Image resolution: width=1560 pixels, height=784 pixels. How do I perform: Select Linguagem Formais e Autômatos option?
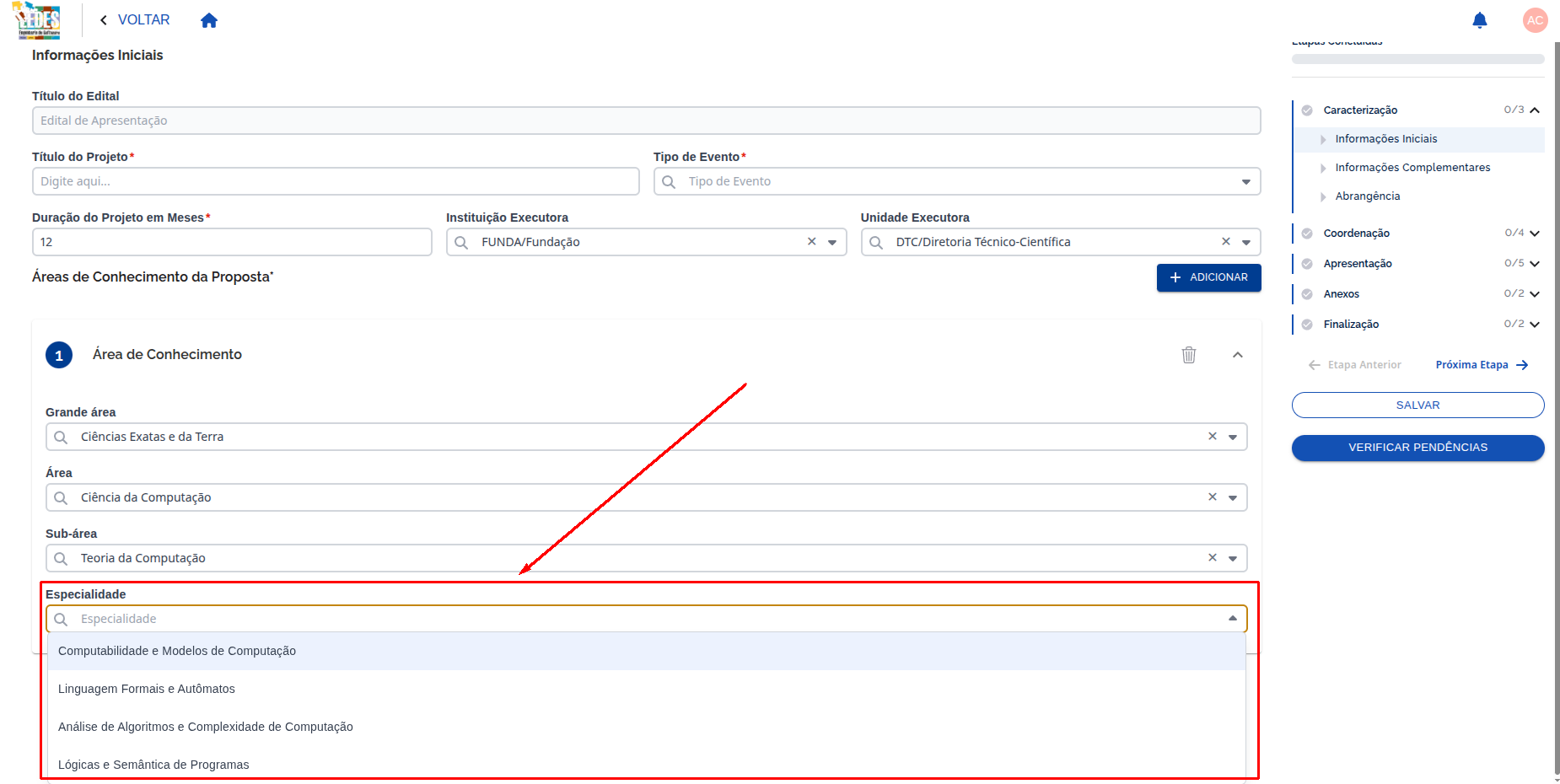pyautogui.click(x=647, y=689)
